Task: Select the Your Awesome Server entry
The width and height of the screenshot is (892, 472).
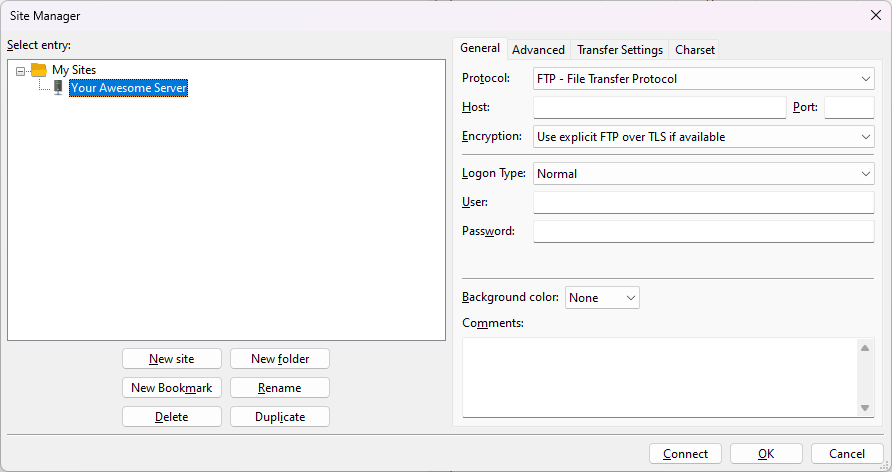Action: tap(128, 88)
